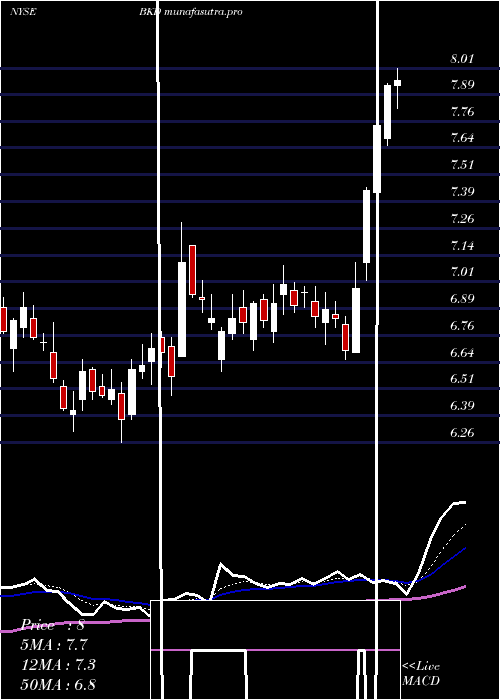Click the 7.39 price axis label
The height and width of the screenshot is (700, 500).
(462, 192)
